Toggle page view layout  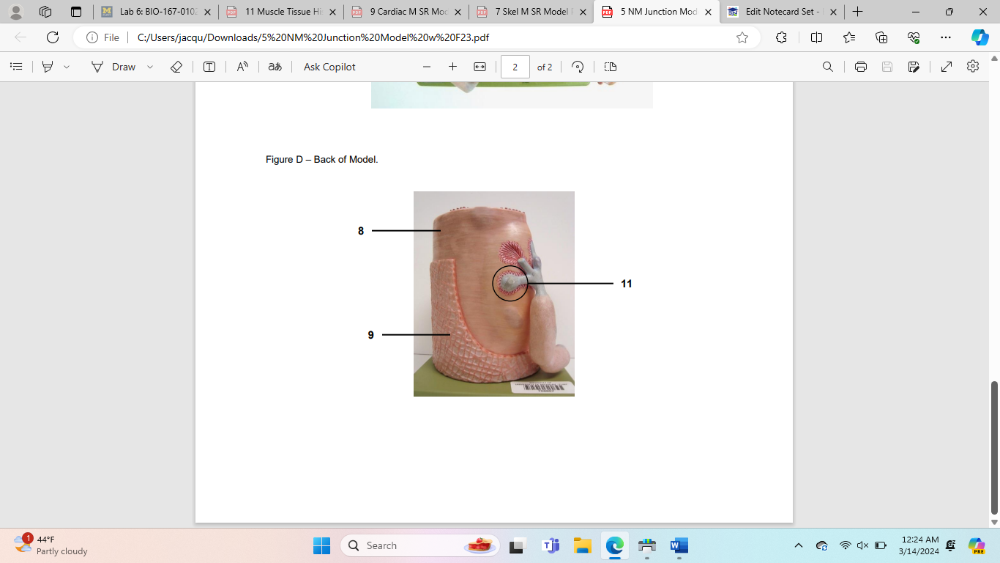[x=610, y=67]
